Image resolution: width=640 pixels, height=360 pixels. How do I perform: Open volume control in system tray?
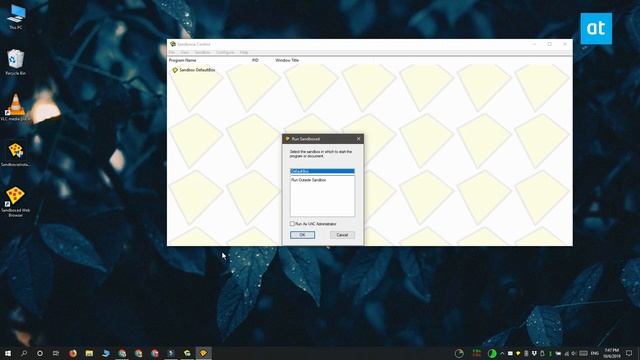click(573, 353)
